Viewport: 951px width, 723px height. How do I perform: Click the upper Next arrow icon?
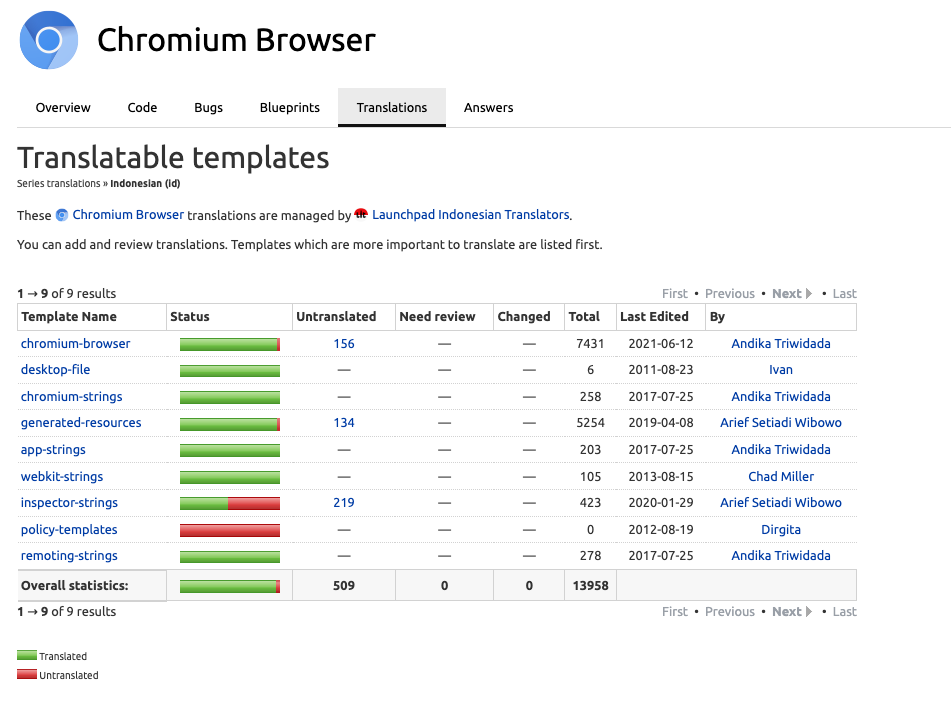808,294
